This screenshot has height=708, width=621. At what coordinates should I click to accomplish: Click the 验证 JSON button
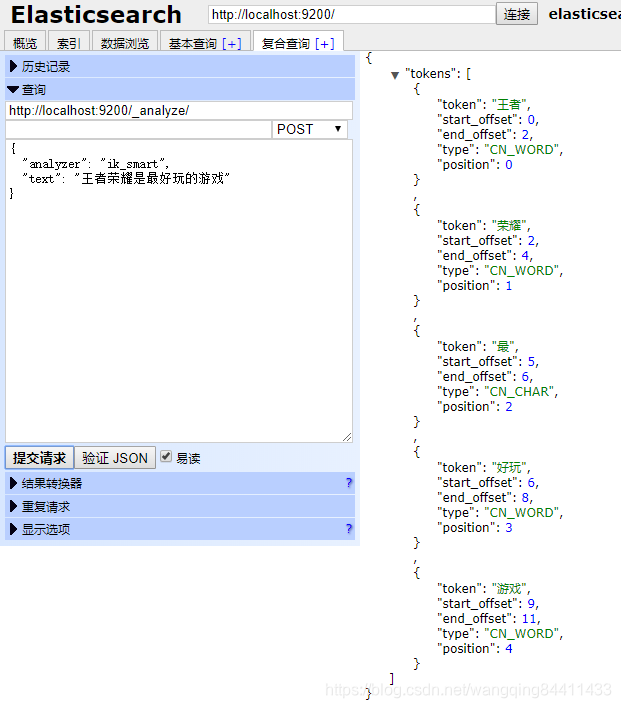115,458
